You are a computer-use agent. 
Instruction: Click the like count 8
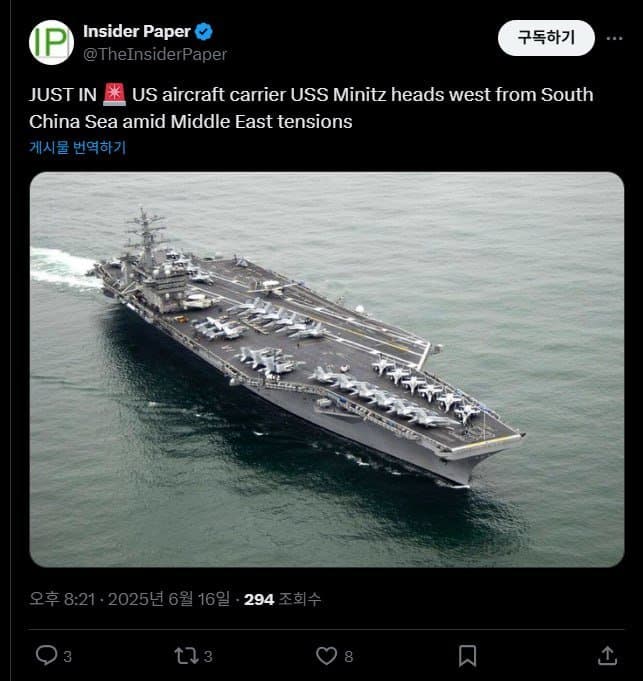click(349, 656)
